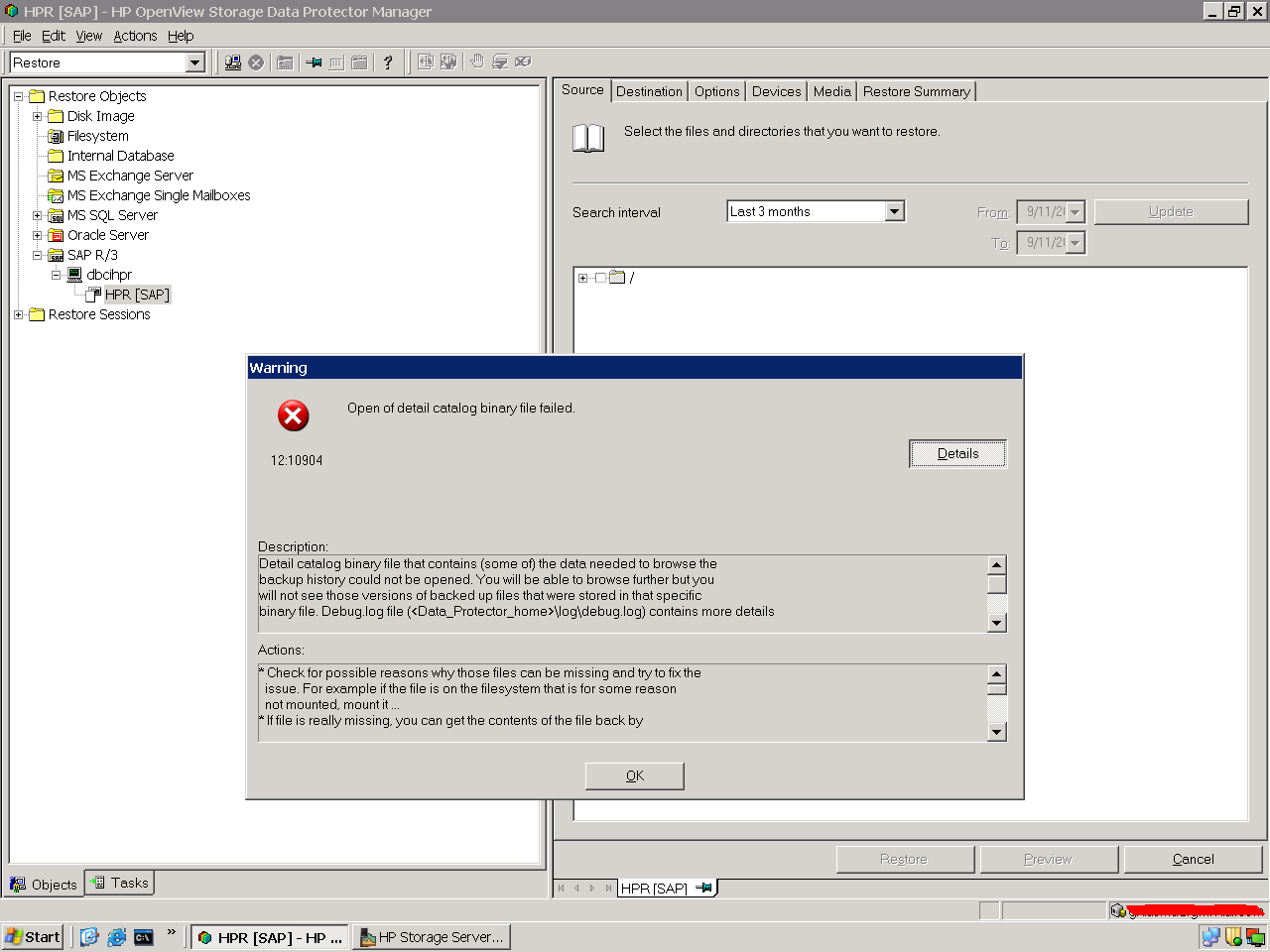The image size is (1270, 952).
Task: Open the Actions menu
Action: [135, 36]
